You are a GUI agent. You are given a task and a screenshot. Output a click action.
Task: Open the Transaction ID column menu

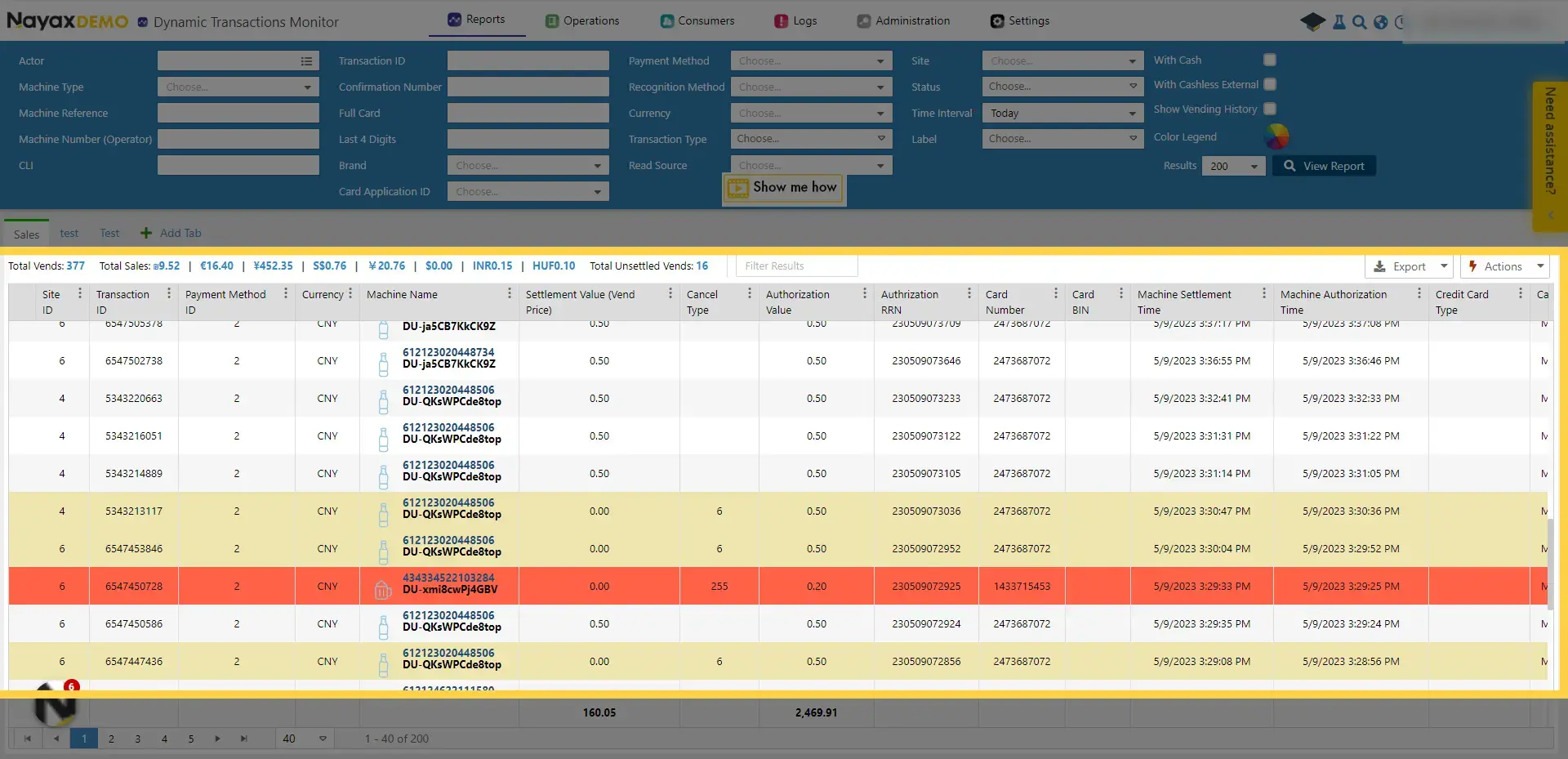pos(169,293)
